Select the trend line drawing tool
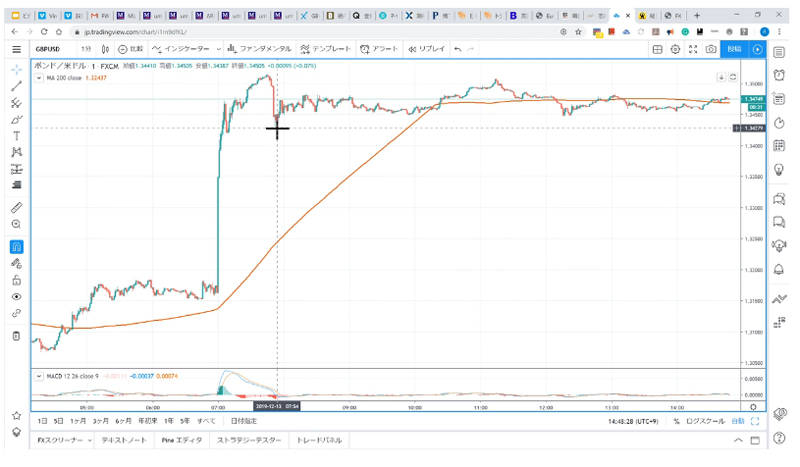Screen dimensions: 800x467 click(16, 86)
